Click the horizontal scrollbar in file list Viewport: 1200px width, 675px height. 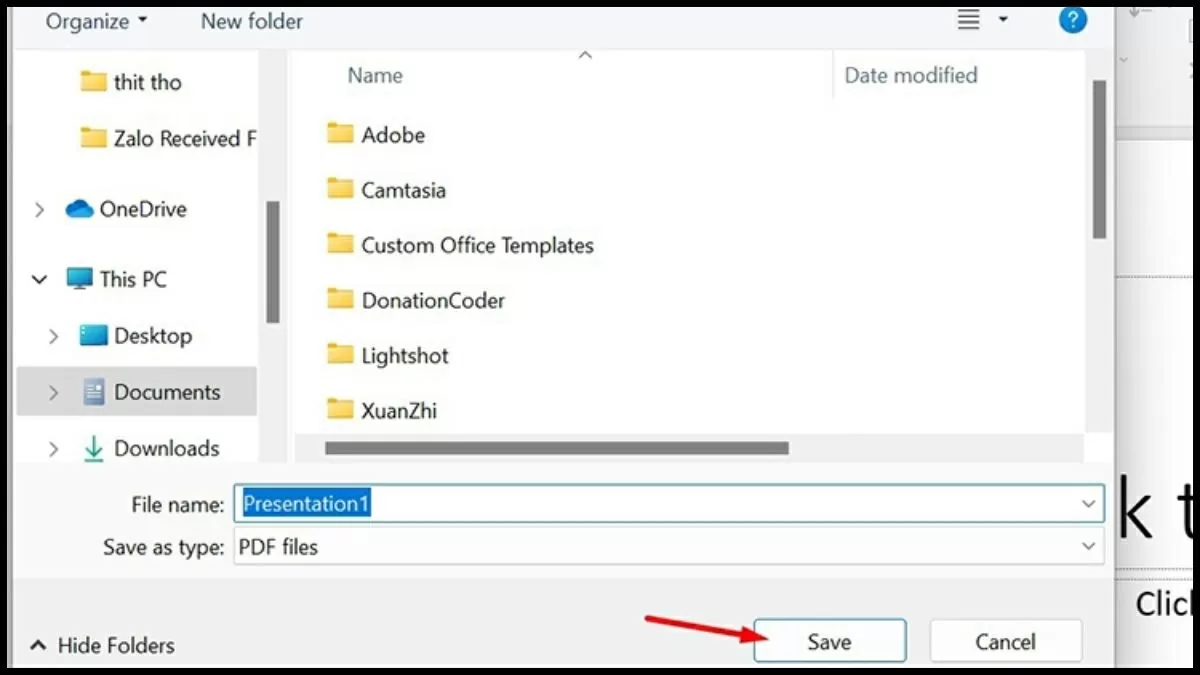pyautogui.click(x=556, y=449)
